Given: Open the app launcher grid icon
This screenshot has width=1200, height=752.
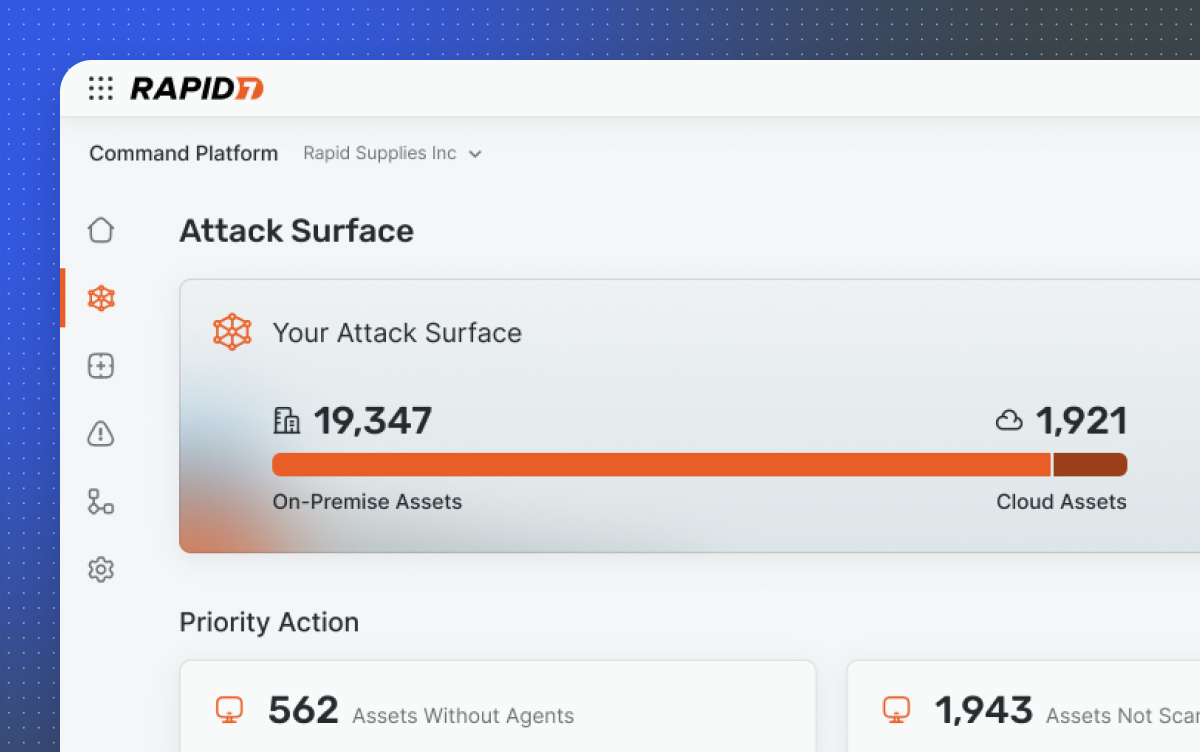Looking at the screenshot, I should (x=101, y=88).
